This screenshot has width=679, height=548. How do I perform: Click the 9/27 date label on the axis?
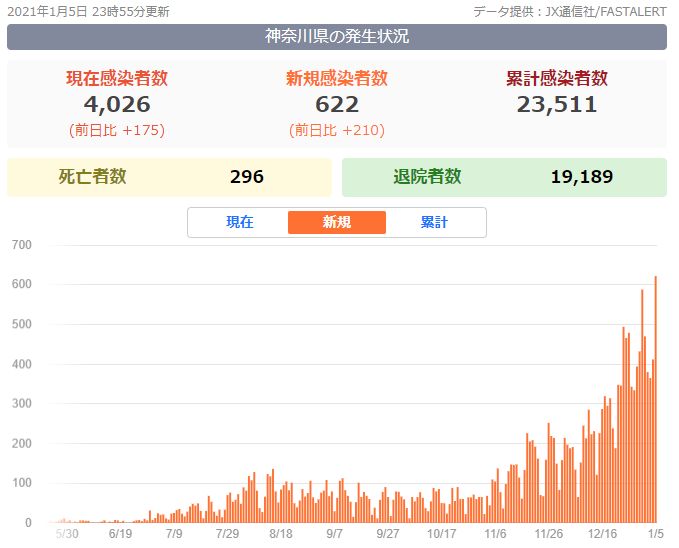(x=388, y=534)
